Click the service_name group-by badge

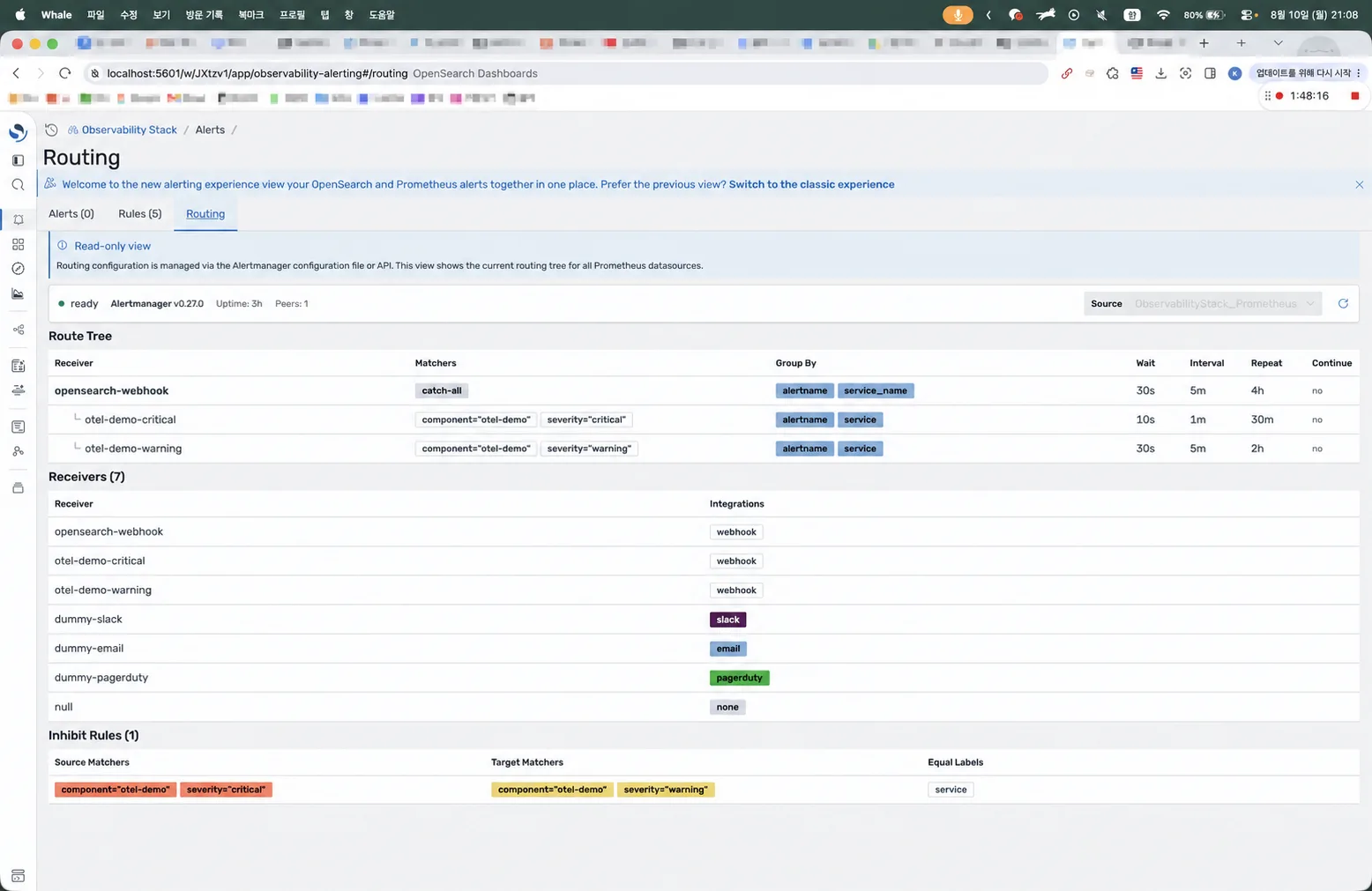tap(876, 390)
